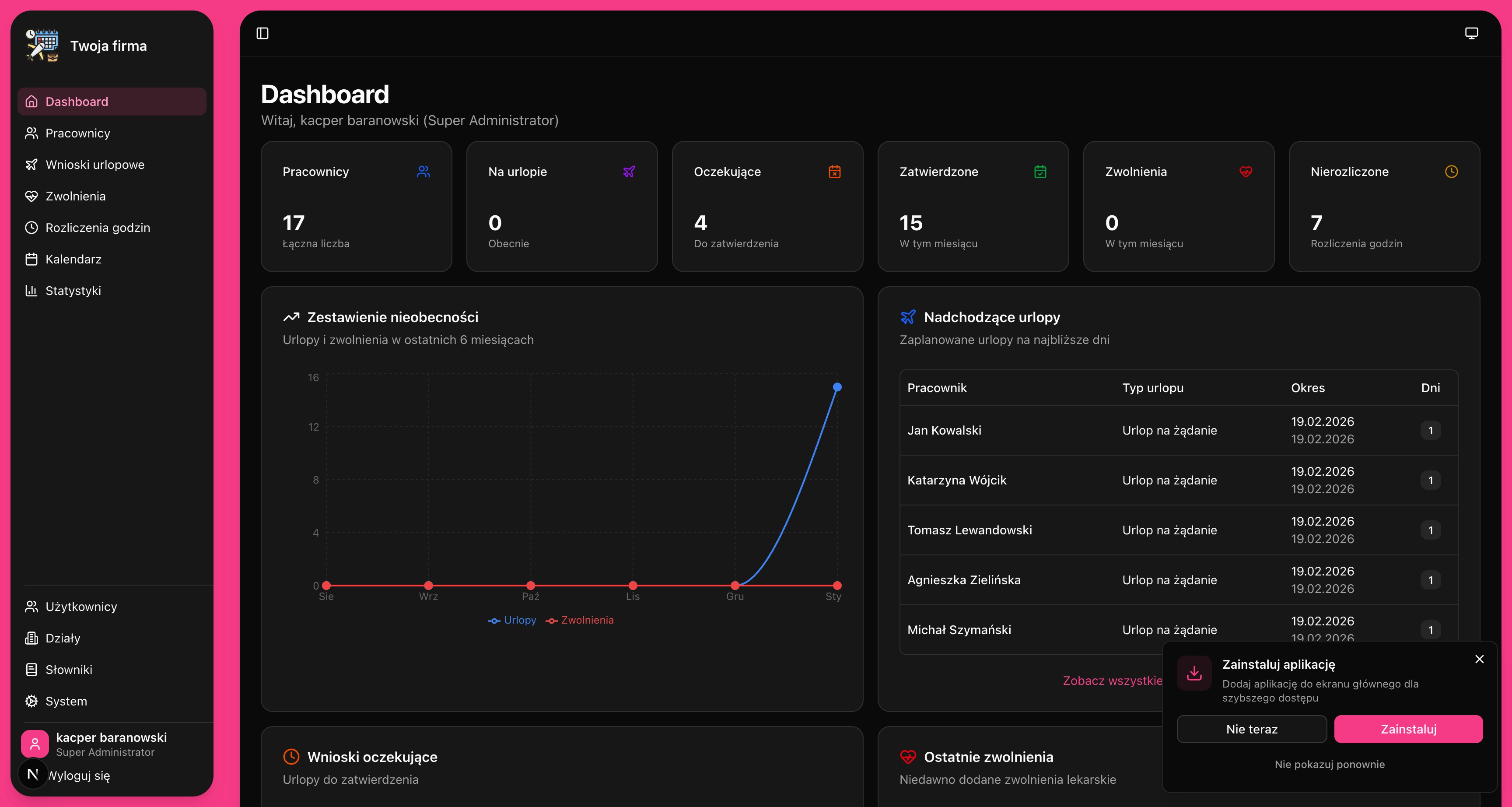
Task: Click the Rozliczenia godzin clock icon
Action: 31,228
